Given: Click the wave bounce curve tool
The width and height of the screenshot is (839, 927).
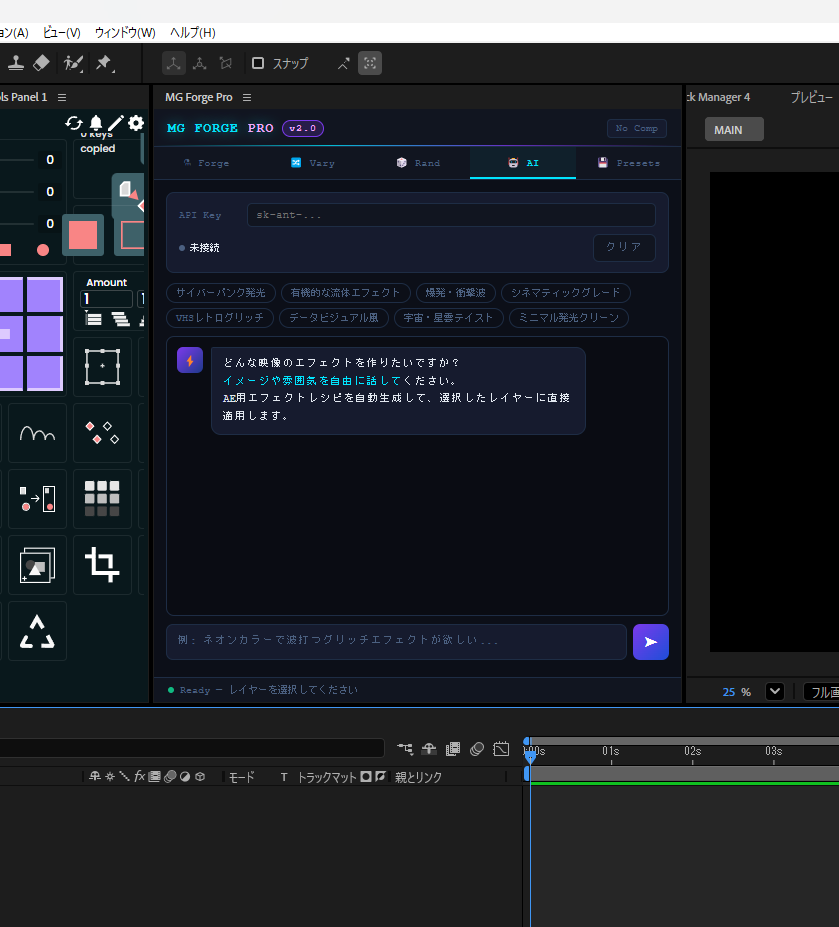Looking at the screenshot, I should (37, 433).
